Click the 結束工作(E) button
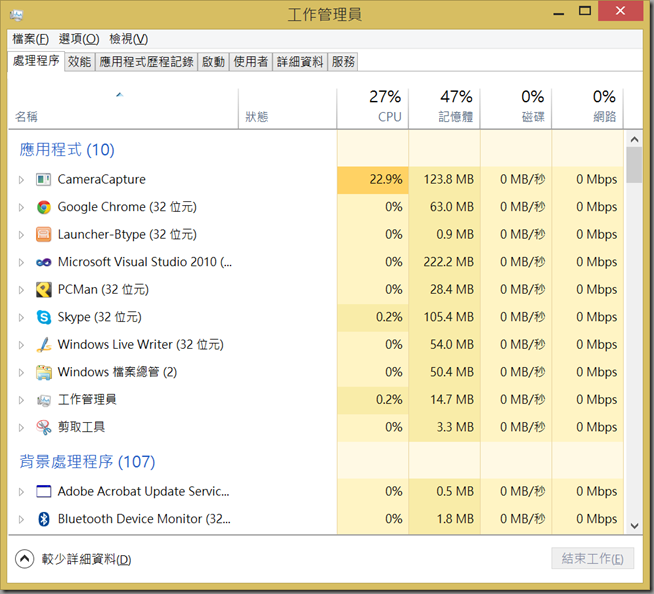 coord(592,558)
